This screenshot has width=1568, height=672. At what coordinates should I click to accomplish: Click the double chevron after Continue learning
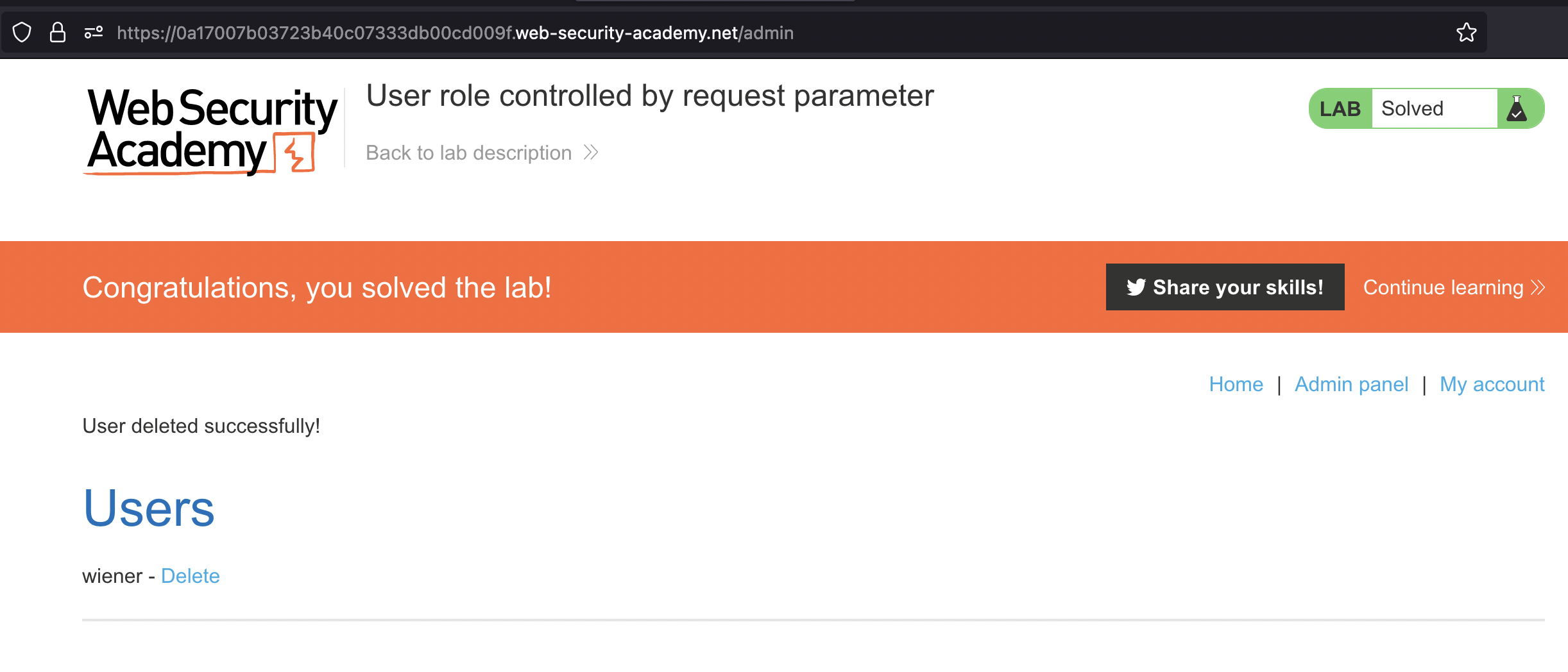pos(1538,287)
